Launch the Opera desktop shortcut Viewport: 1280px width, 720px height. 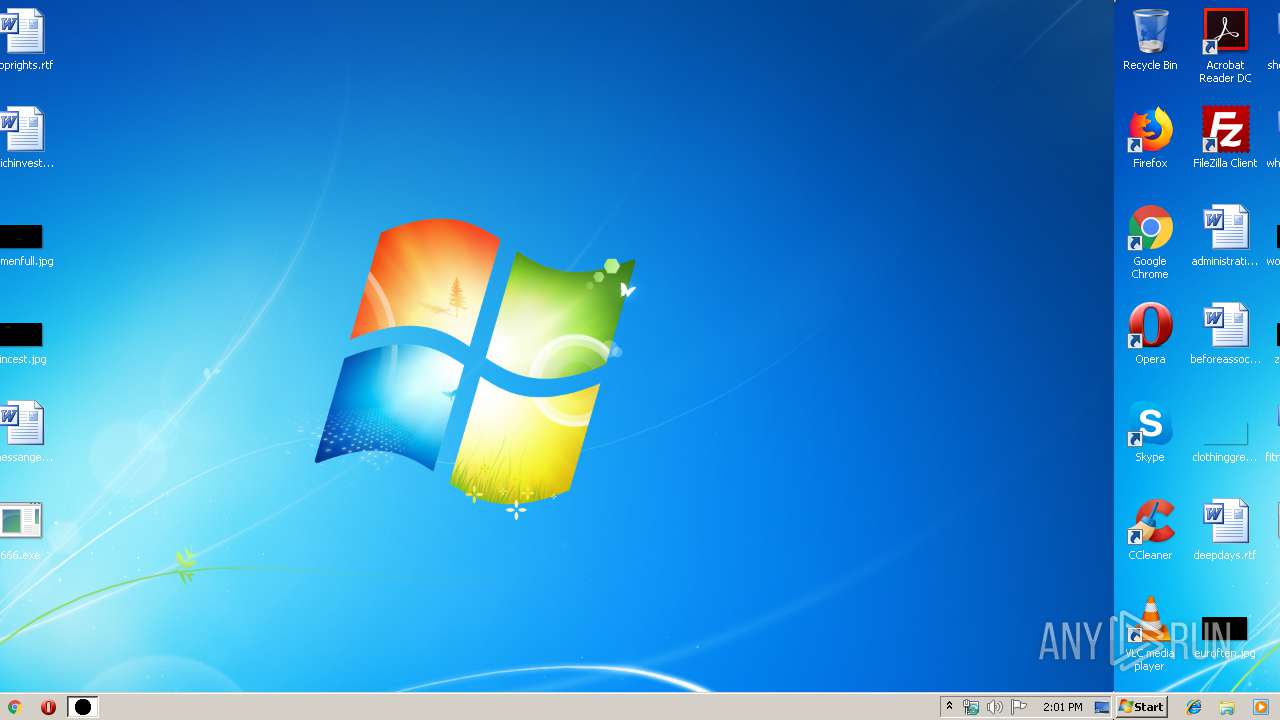coord(1150,334)
